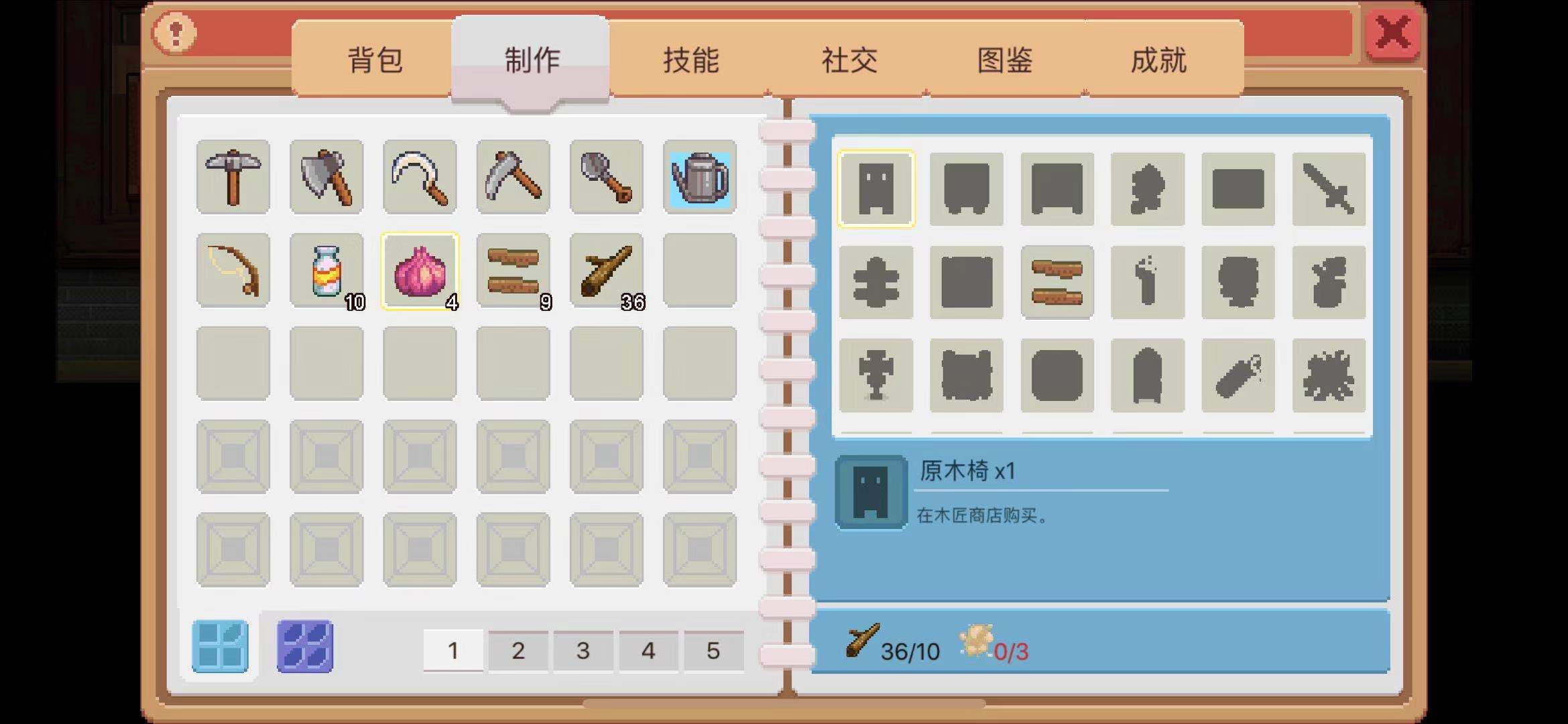Image resolution: width=1568 pixels, height=724 pixels.
Task: Select the axe tool icon
Action: pos(326,177)
